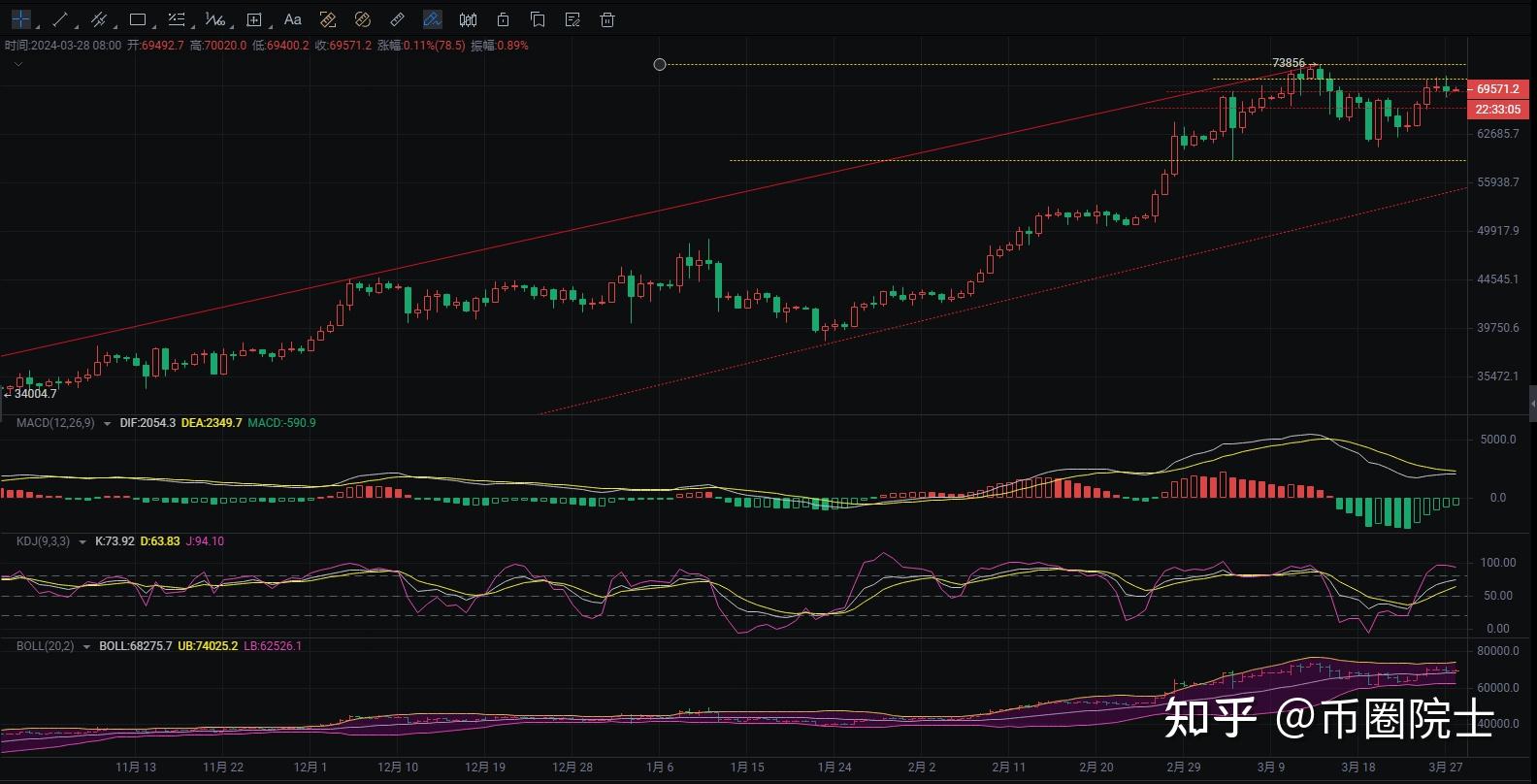Click the 1月 15 date axis label
The height and width of the screenshot is (784, 1537).
(x=747, y=767)
